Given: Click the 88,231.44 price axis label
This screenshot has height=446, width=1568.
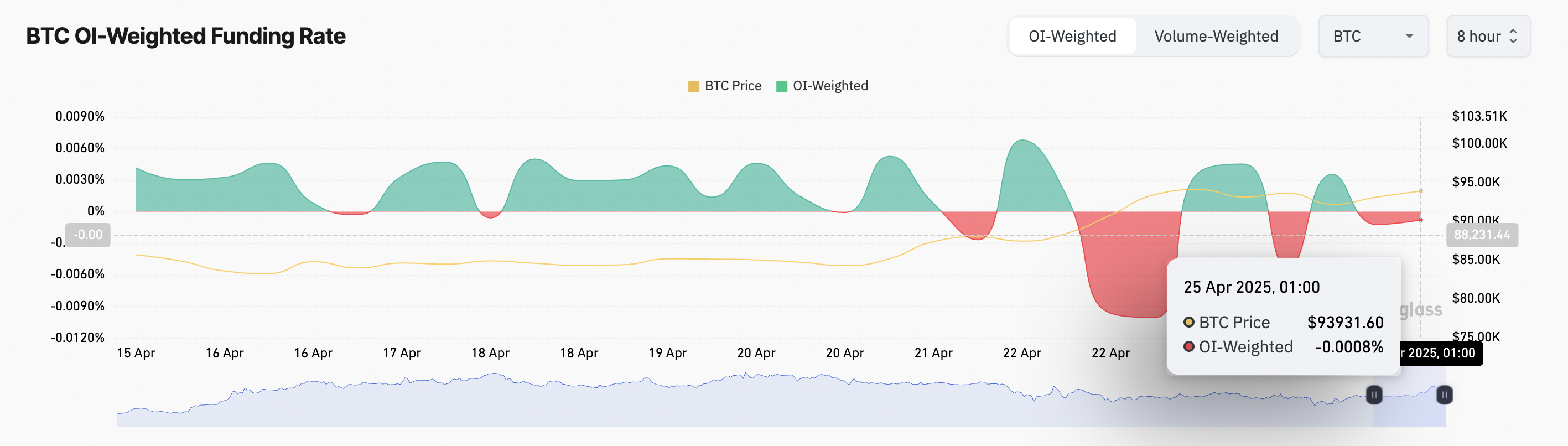Looking at the screenshot, I should (1482, 235).
